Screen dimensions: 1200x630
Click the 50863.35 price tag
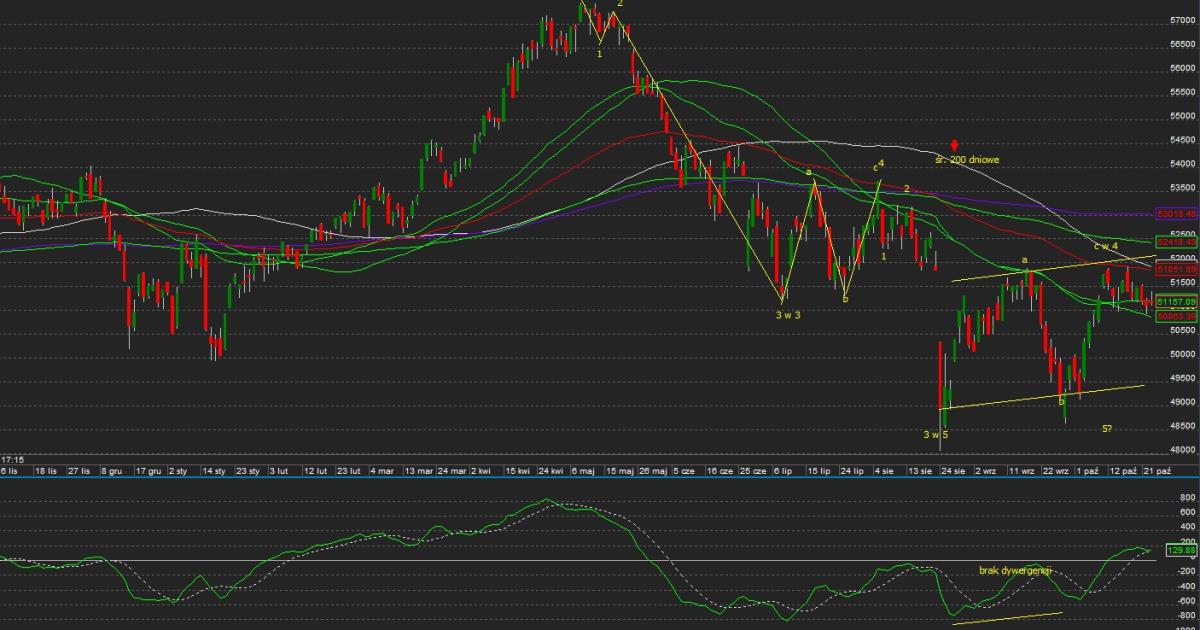click(x=1176, y=316)
